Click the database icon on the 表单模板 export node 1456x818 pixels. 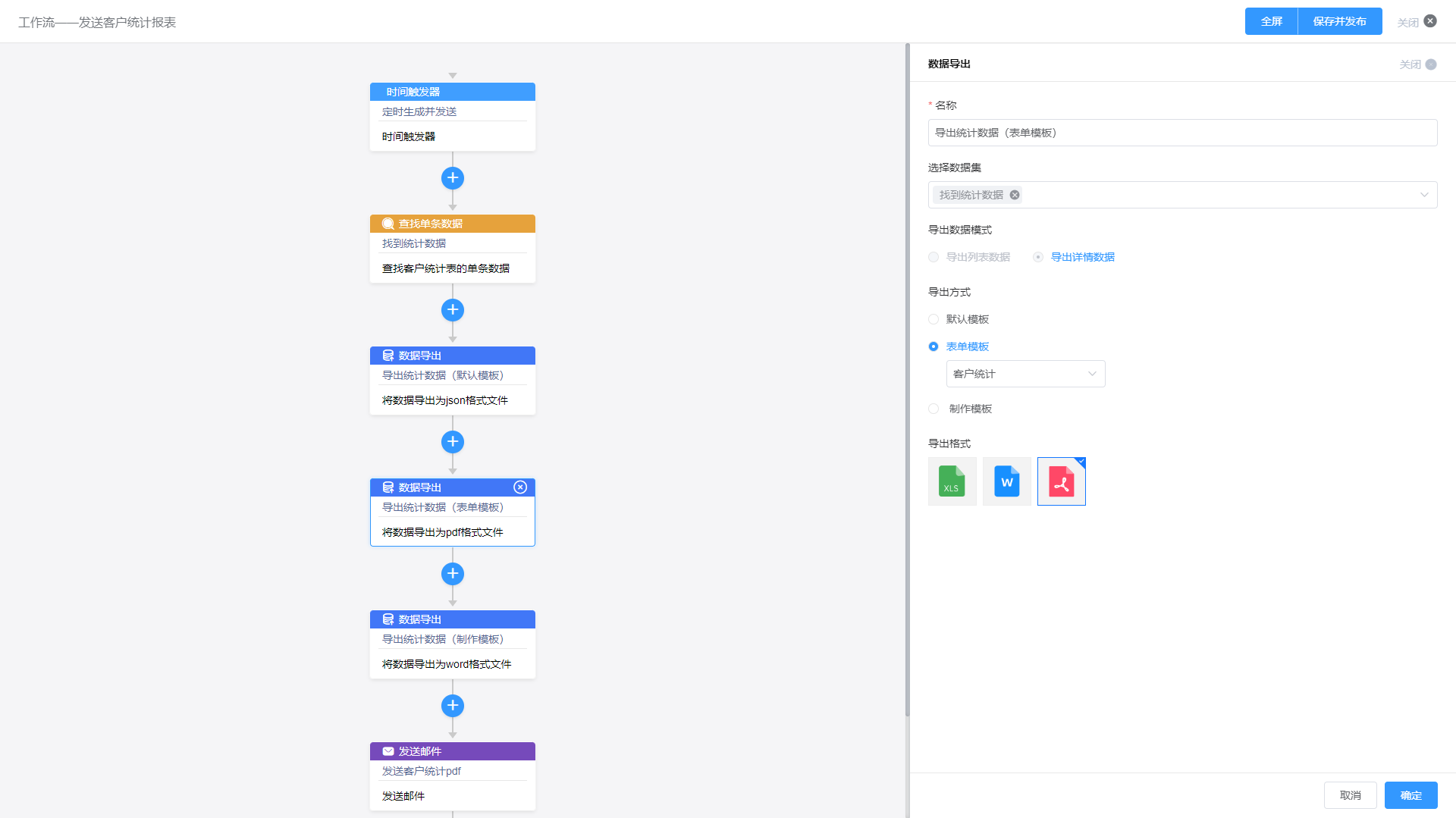point(388,487)
